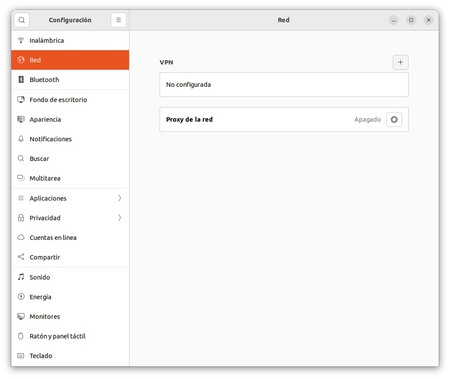Click the Inalámbrica wifi icon
Viewport: 450px width, 379px height.
click(21, 40)
